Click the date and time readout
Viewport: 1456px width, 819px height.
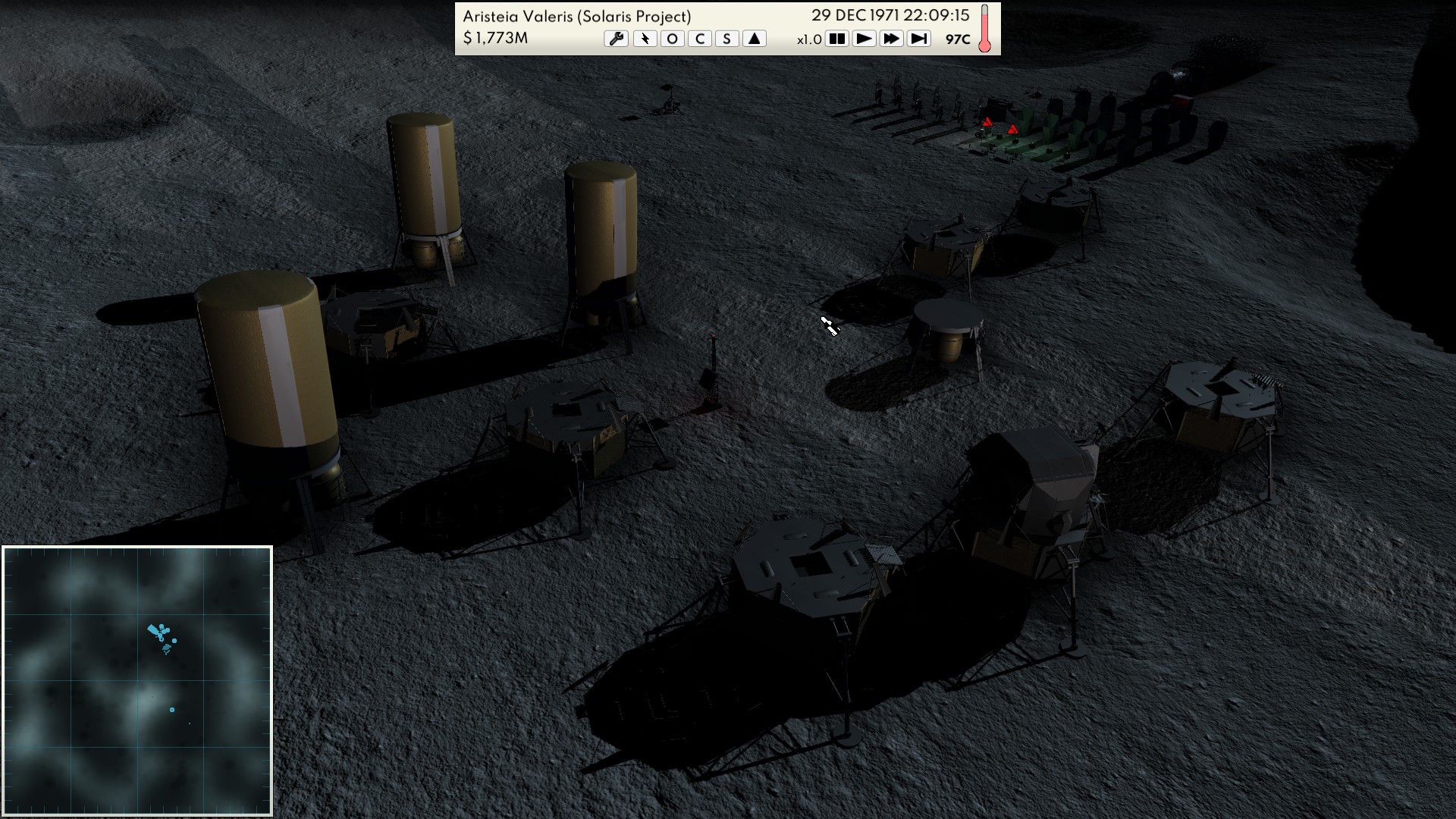(x=890, y=15)
